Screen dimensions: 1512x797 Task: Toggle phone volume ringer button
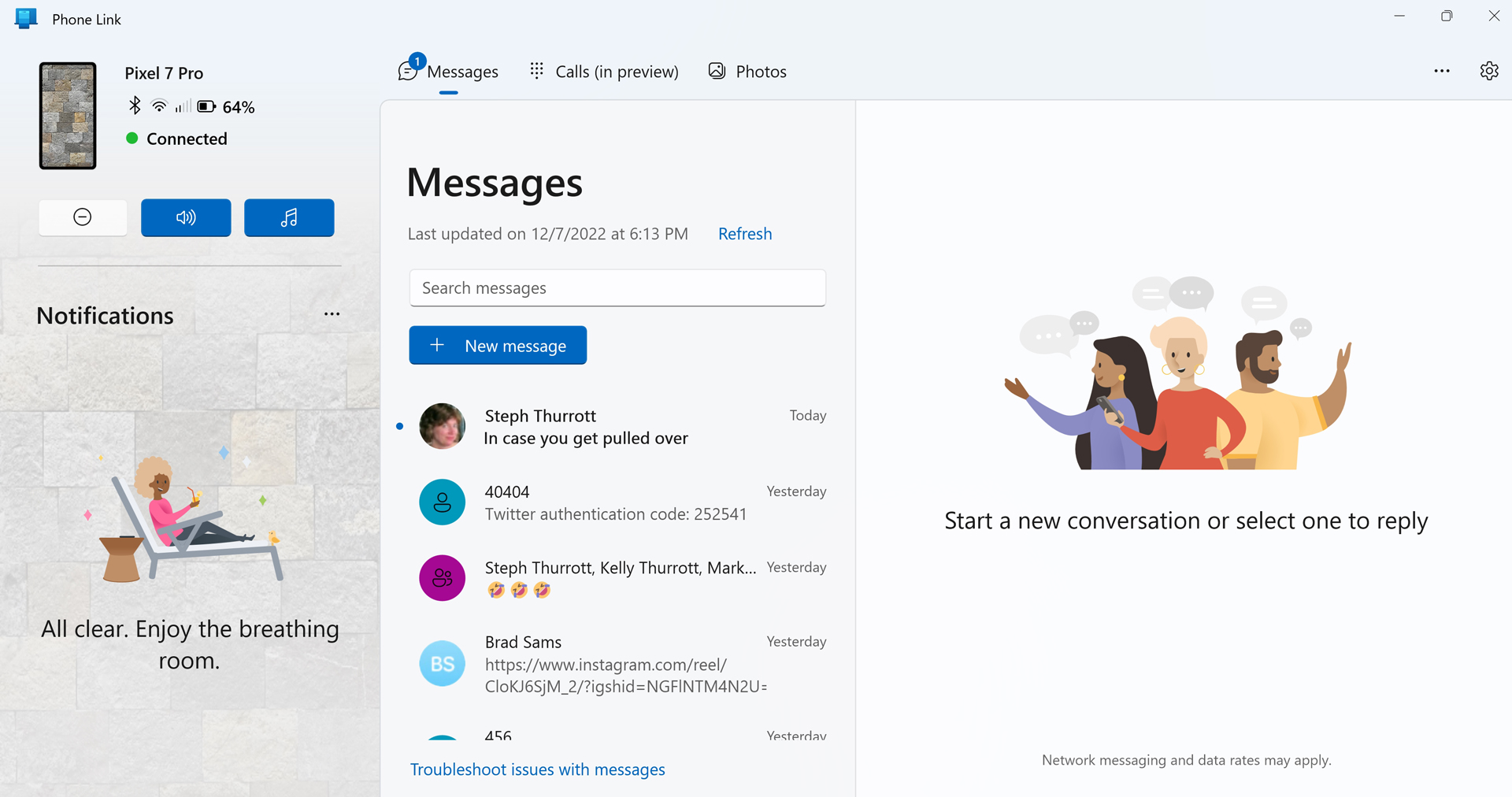point(186,217)
